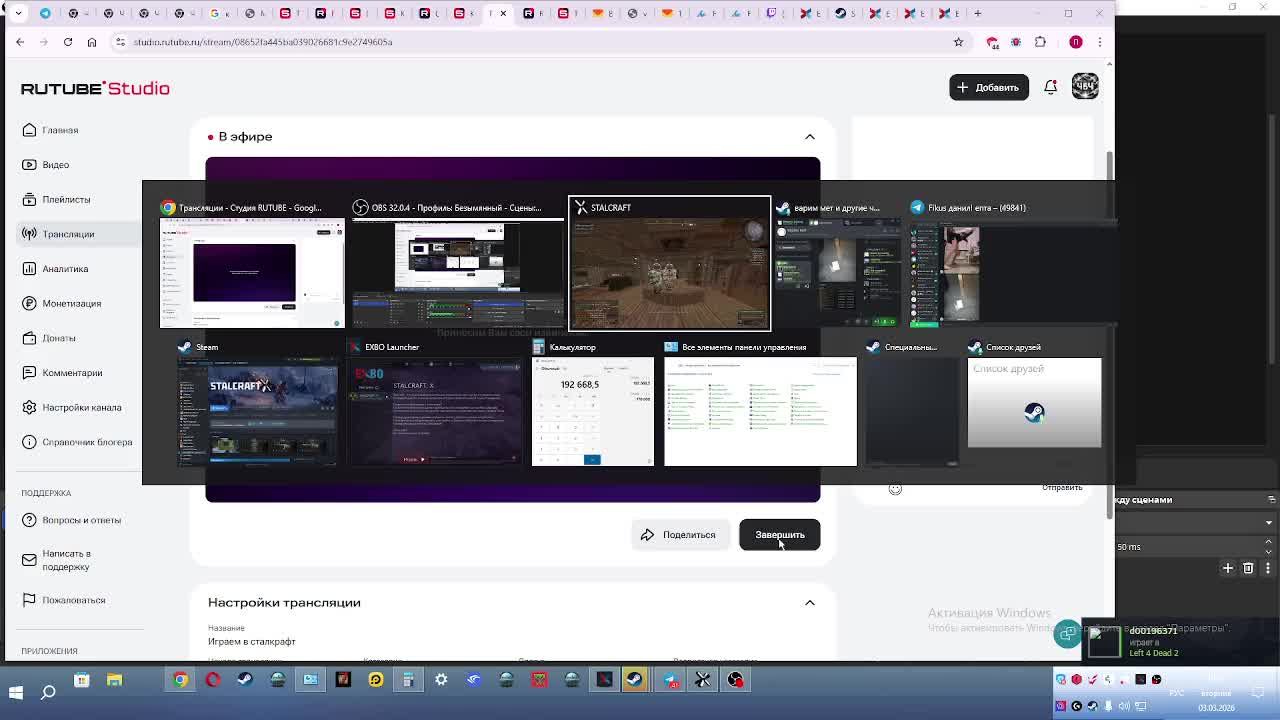
Task: Open Windows taskbar search
Action: pyautogui.click(x=48, y=691)
